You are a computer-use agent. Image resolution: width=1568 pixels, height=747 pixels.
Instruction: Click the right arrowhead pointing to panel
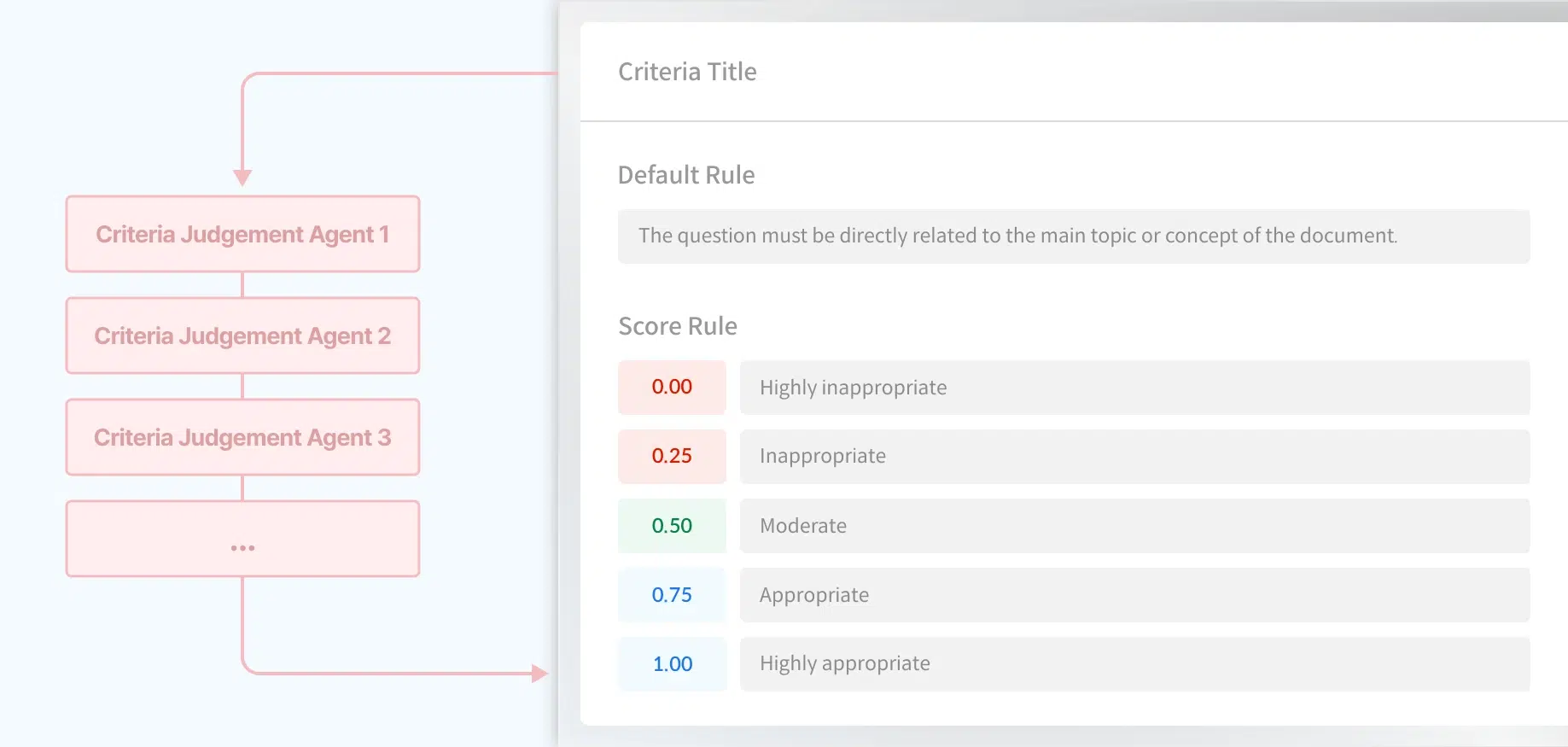(539, 674)
